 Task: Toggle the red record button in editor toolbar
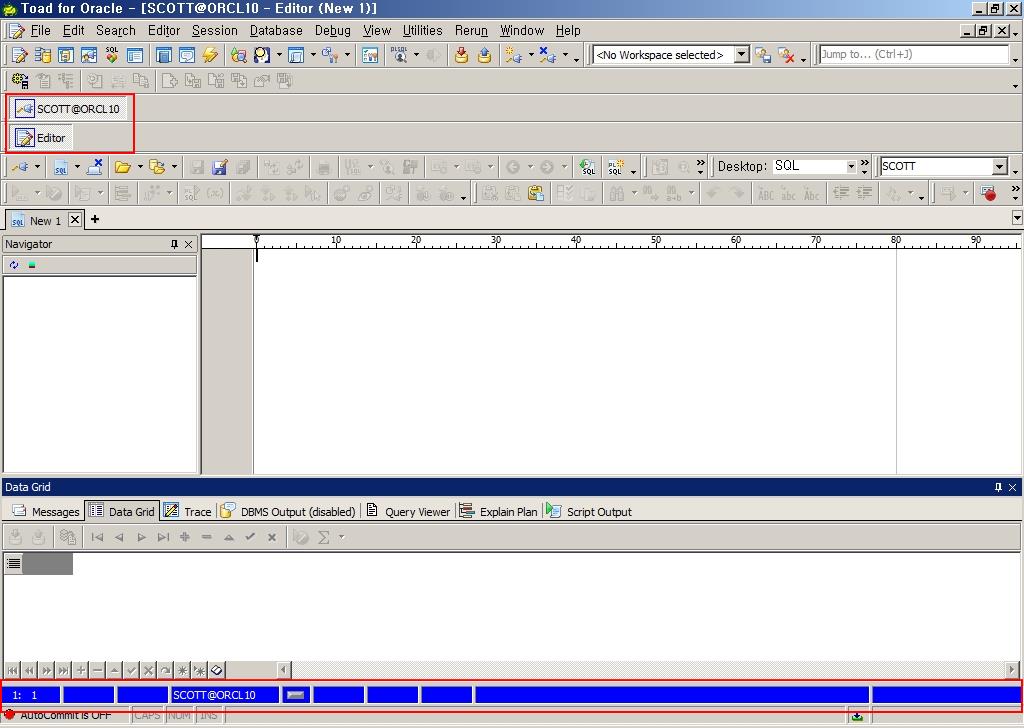click(x=988, y=193)
